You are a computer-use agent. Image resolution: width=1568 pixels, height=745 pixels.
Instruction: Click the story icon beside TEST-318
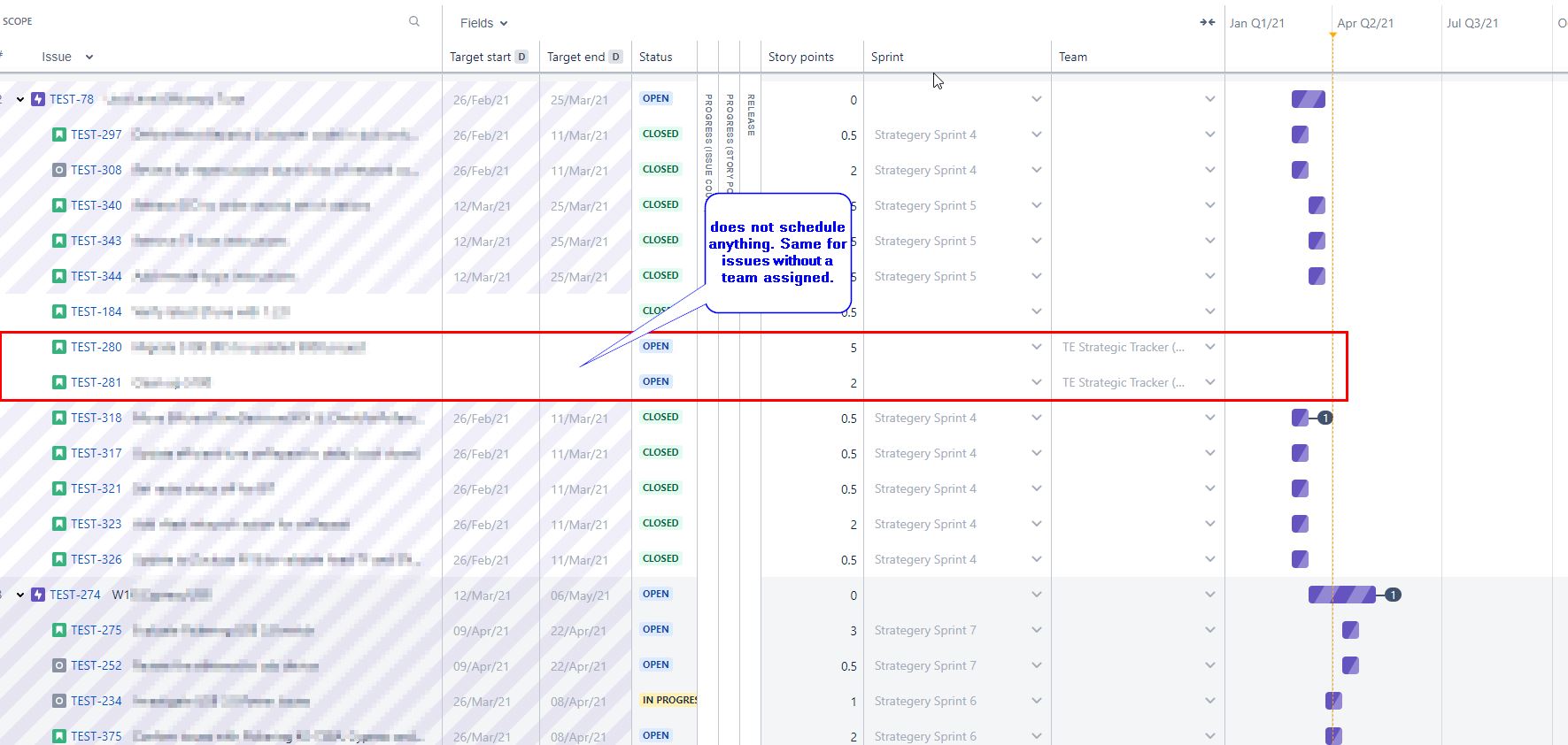[59, 418]
